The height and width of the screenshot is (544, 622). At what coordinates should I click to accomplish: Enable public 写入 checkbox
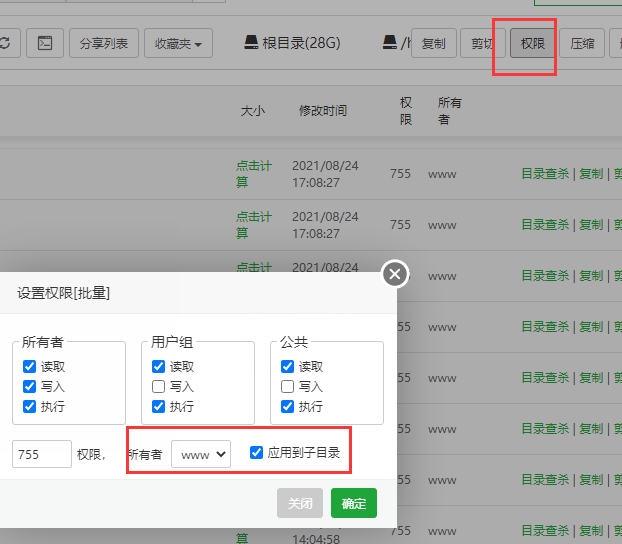pyautogui.click(x=287, y=386)
